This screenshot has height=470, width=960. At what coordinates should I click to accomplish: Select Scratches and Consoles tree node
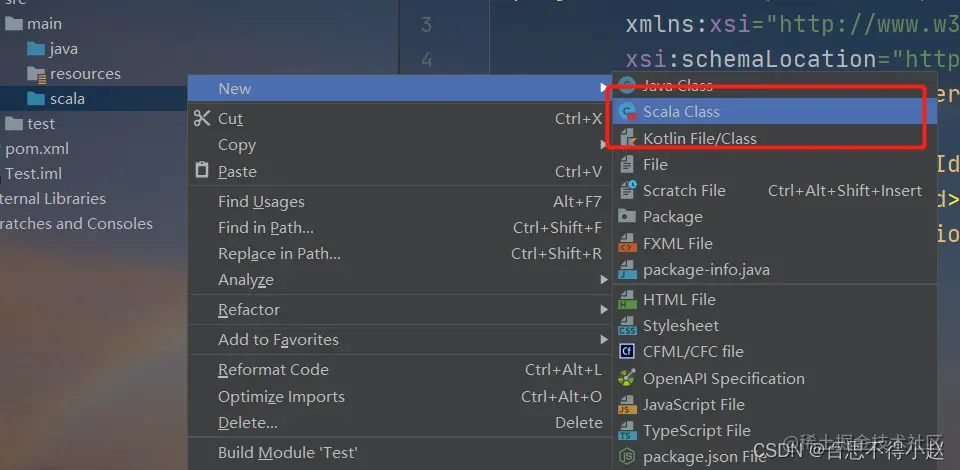point(76,224)
